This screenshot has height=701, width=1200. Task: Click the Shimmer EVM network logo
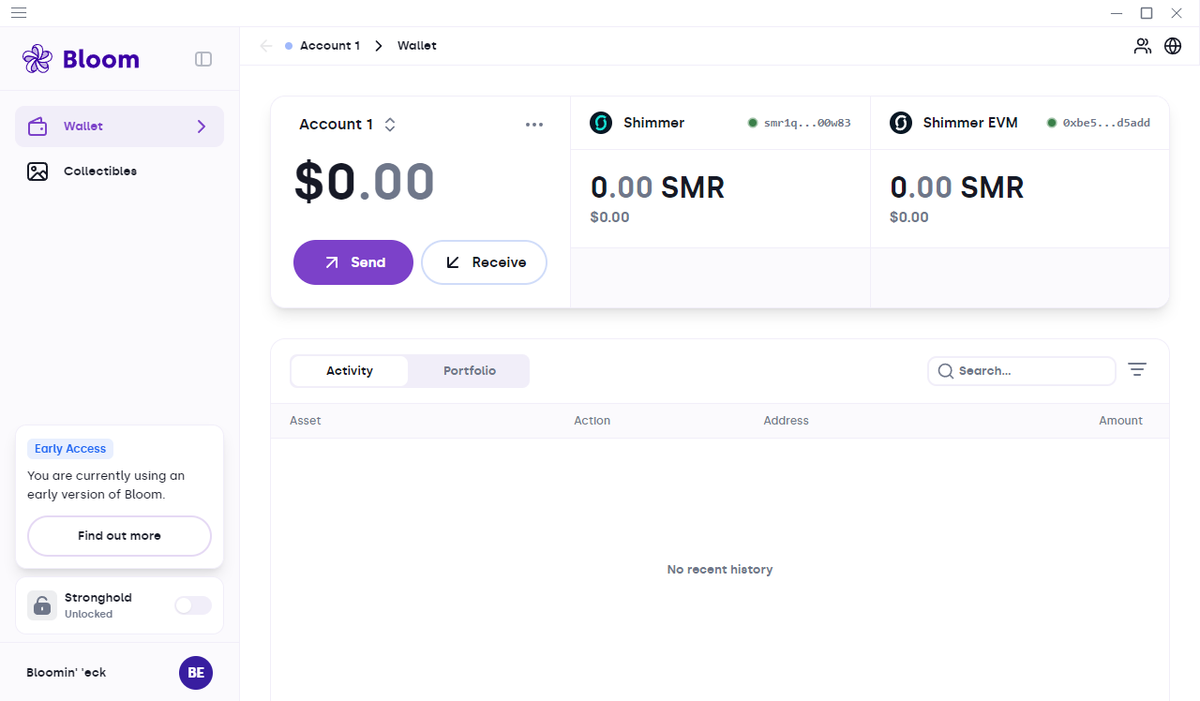[x=901, y=123]
